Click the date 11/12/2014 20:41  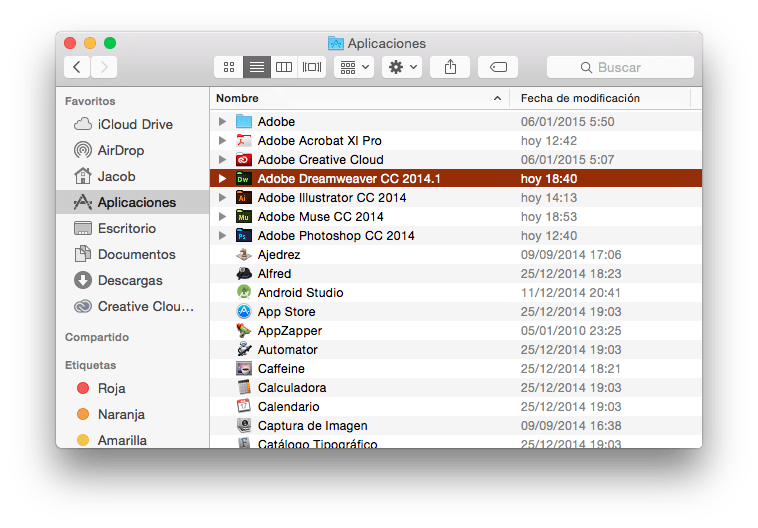point(570,293)
